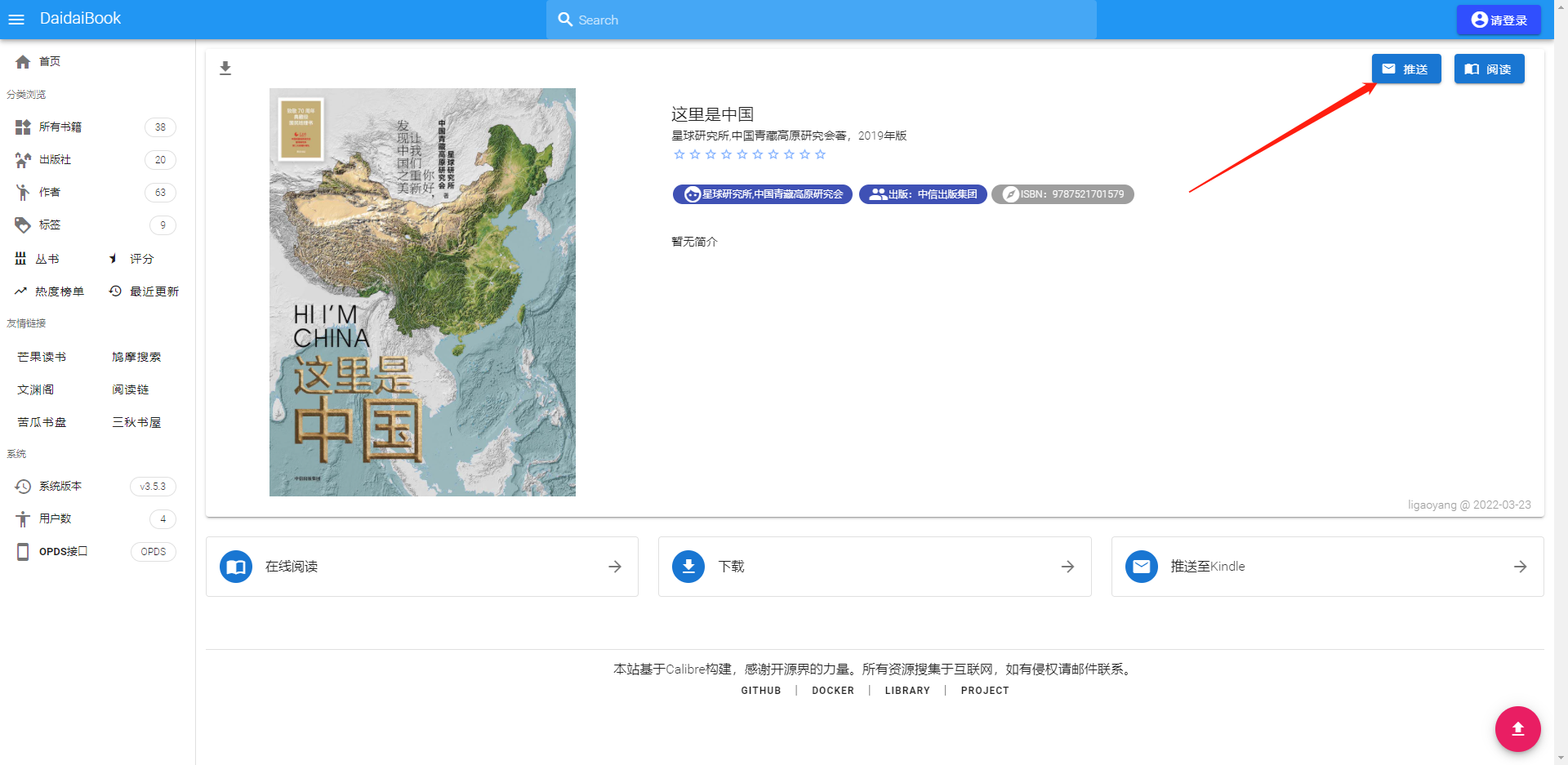
Task: Open the 阅读链 friend link
Action: click(x=131, y=389)
